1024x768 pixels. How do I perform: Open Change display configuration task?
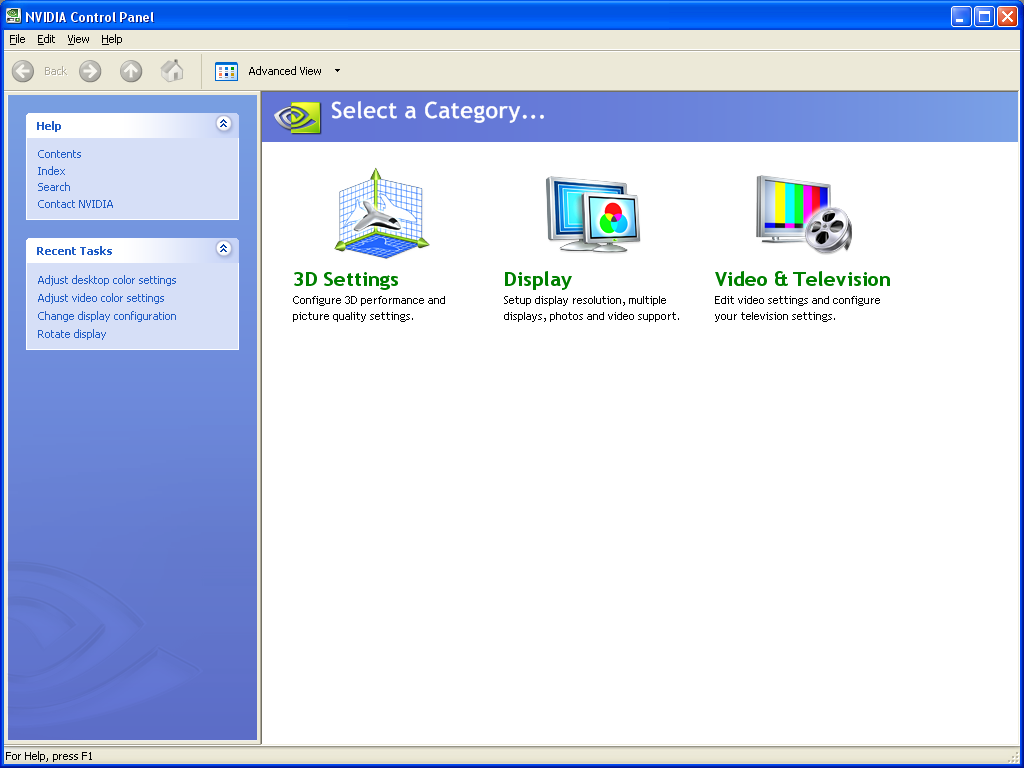click(107, 316)
